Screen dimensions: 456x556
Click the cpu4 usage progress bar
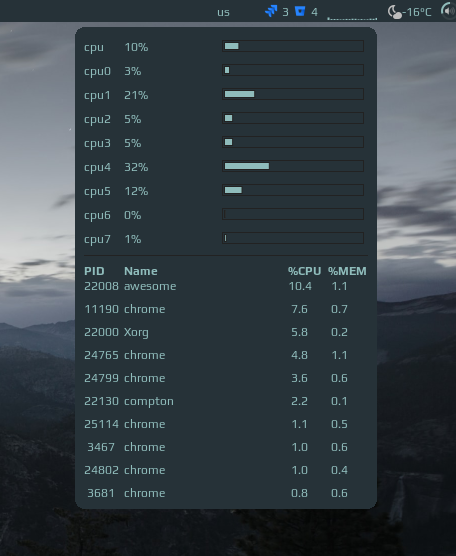293,166
